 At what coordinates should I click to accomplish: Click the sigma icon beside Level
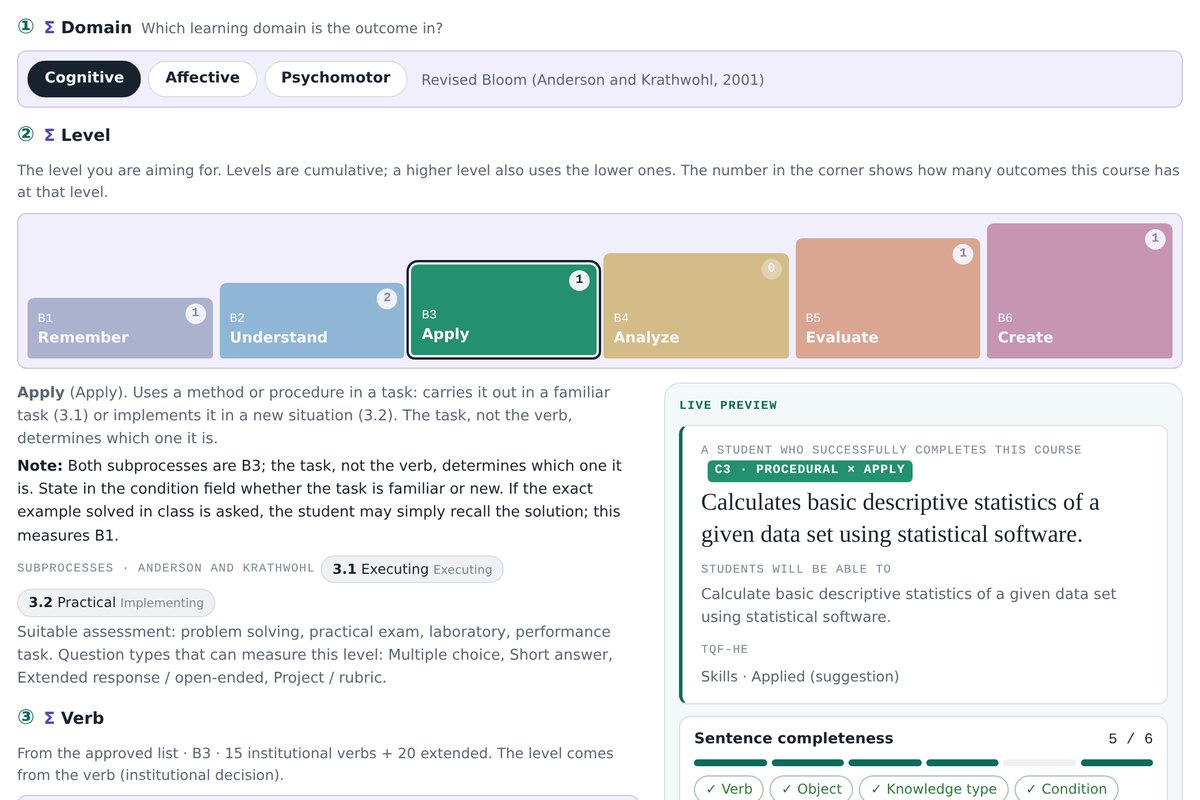[x=49, y=135]
